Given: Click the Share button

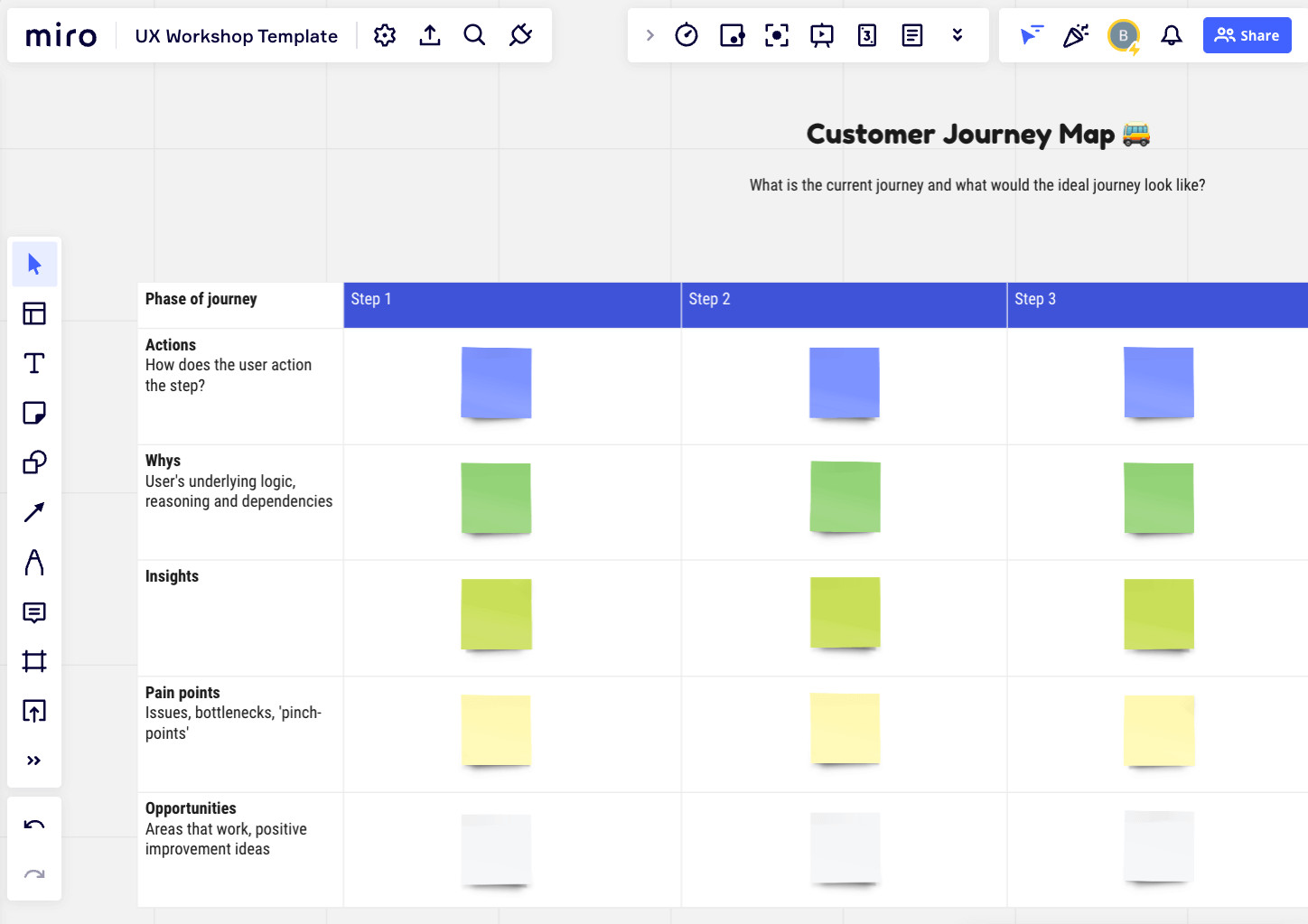Looking at the screenshot, I should (1247, 35).
